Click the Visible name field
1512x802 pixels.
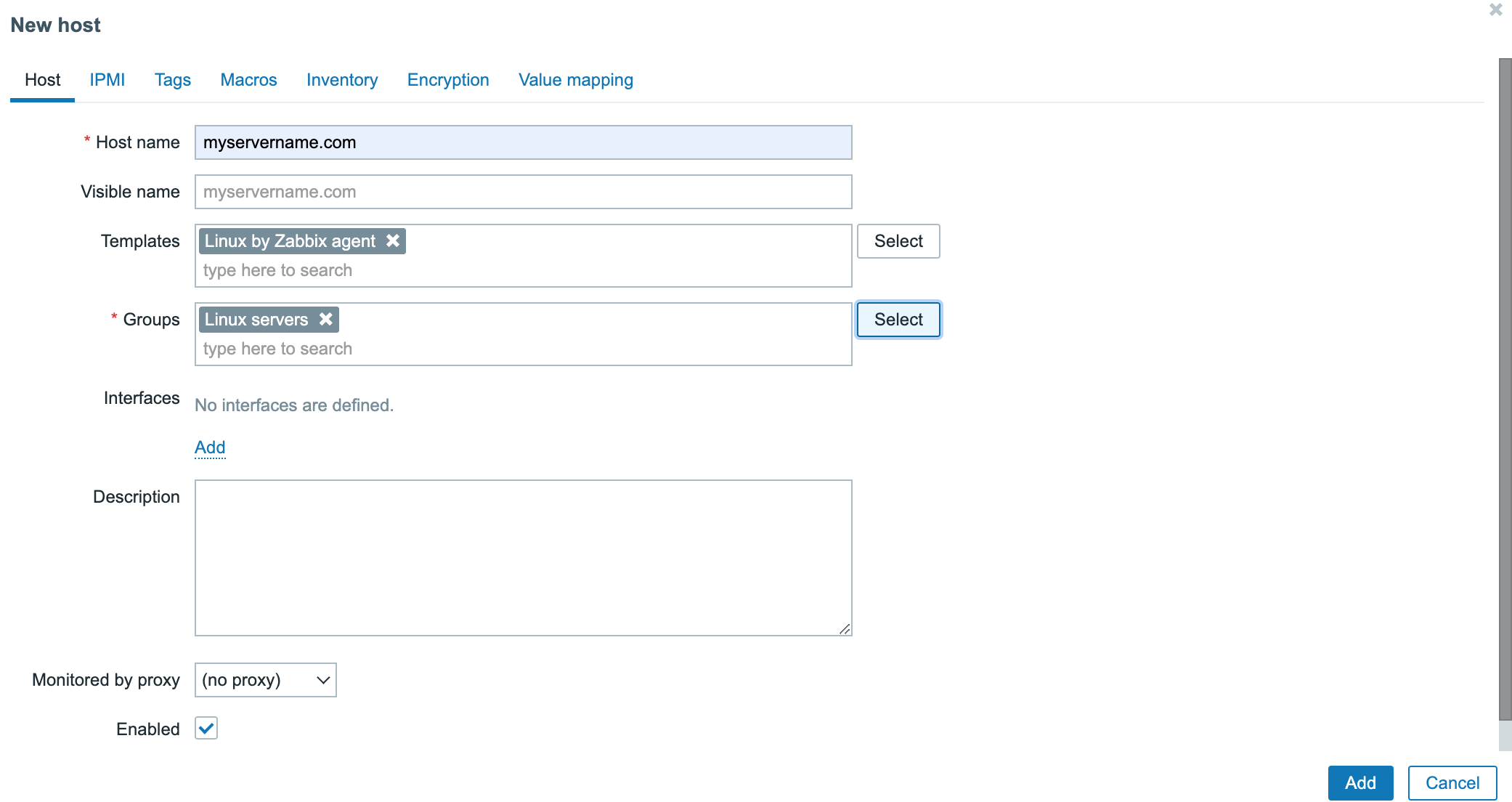pyautogui.click(x=523, y=192)
